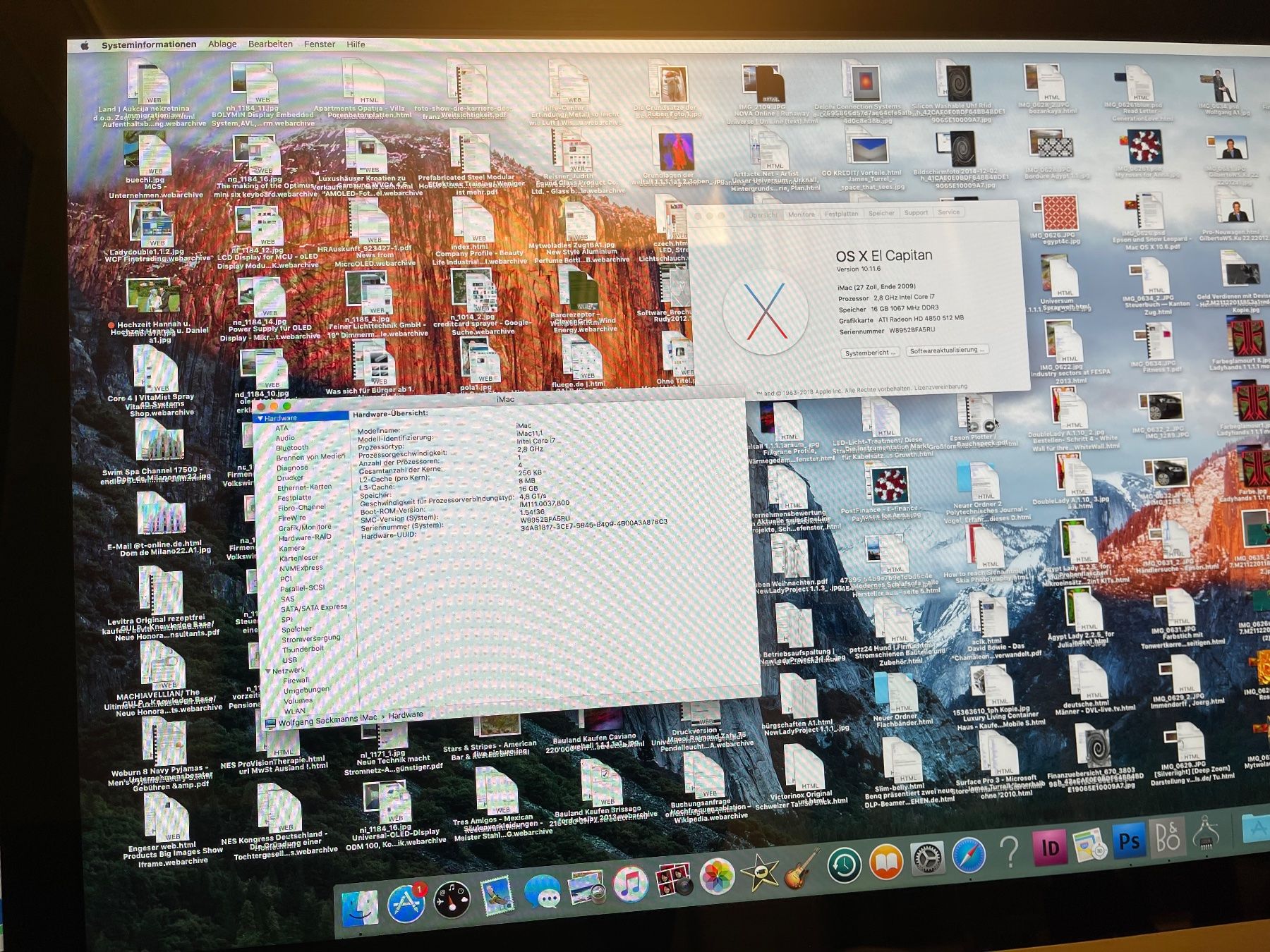
Task: Select SATA/SATA Express in sidebar
Action: (314, 608)
